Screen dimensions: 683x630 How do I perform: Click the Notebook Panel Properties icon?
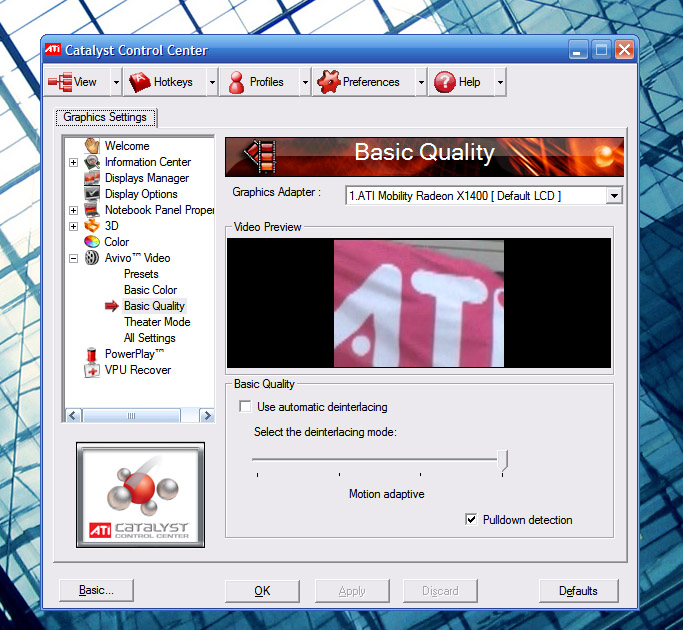click(x=92, y=210)
